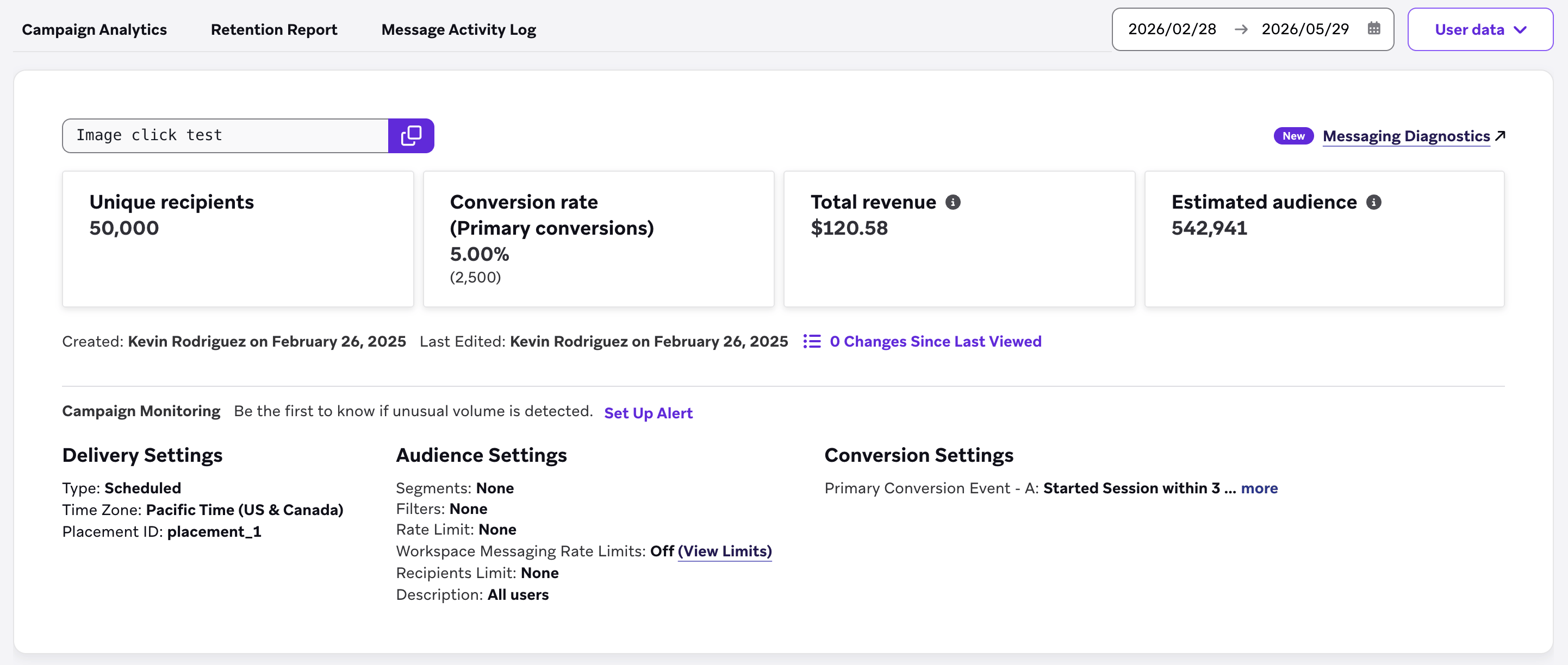Select the Unique recipients value 50,000
Screen dimensions: 1568x665
point(124,228)
